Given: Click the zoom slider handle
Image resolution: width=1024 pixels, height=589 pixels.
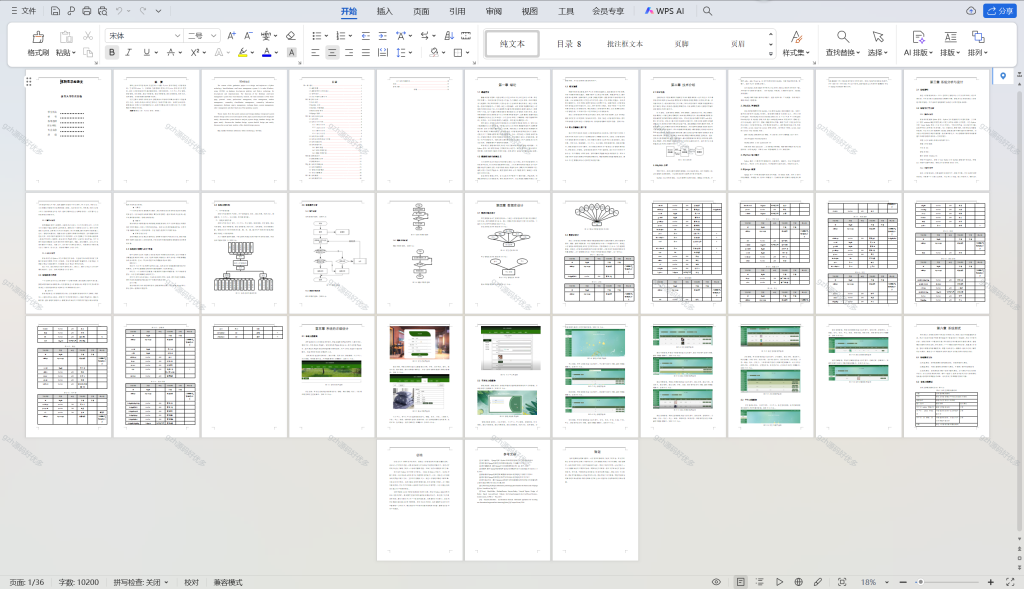Looking at the screenshot, I should 920,582.
